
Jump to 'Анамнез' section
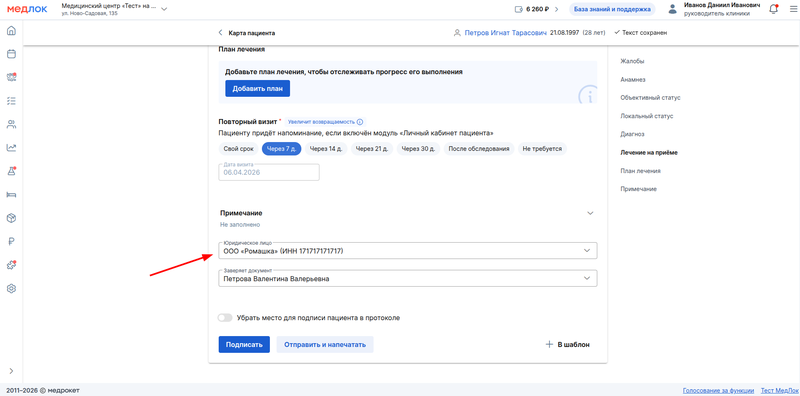(633, 80)
